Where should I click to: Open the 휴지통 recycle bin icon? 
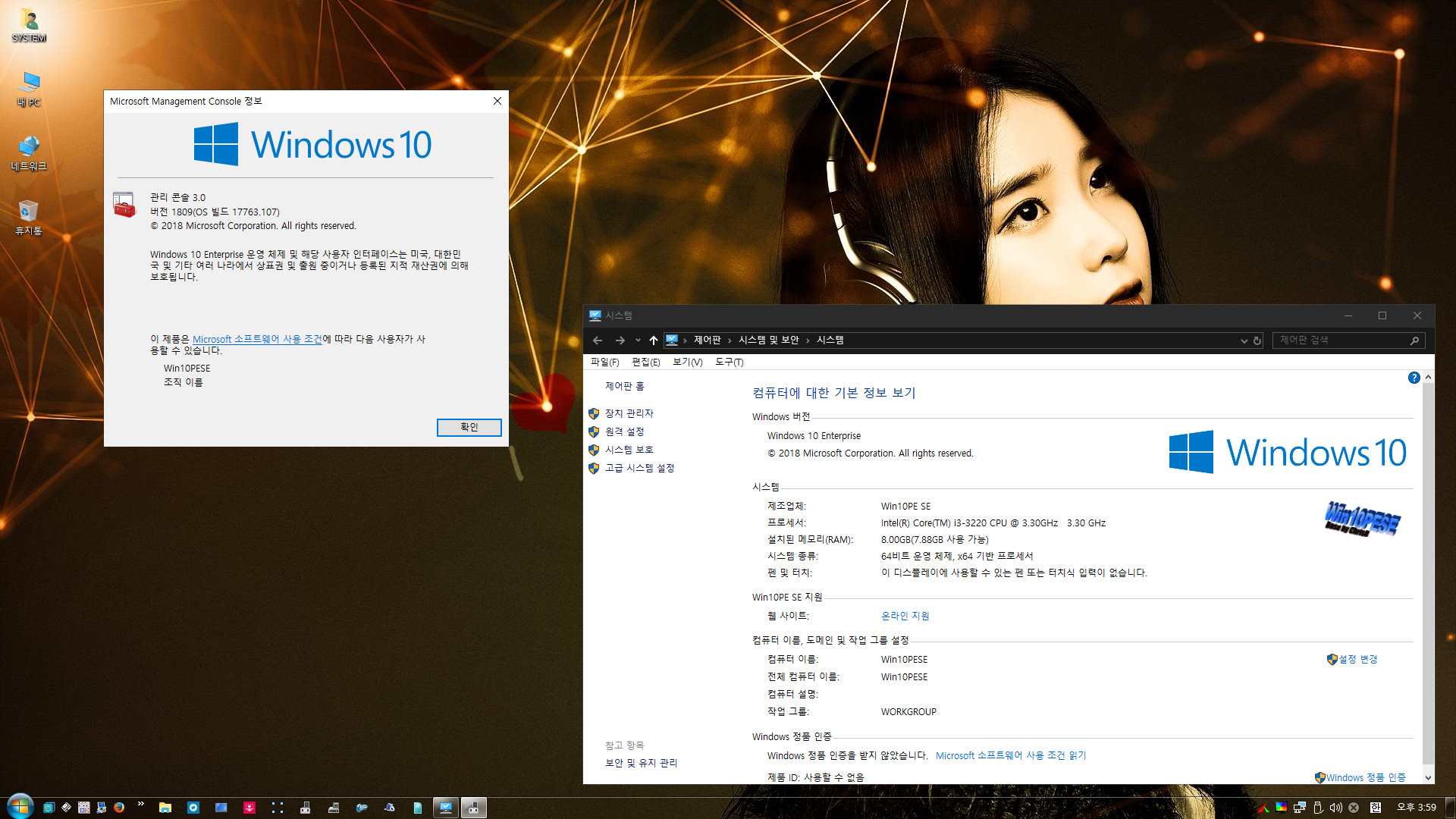(29, 218)
